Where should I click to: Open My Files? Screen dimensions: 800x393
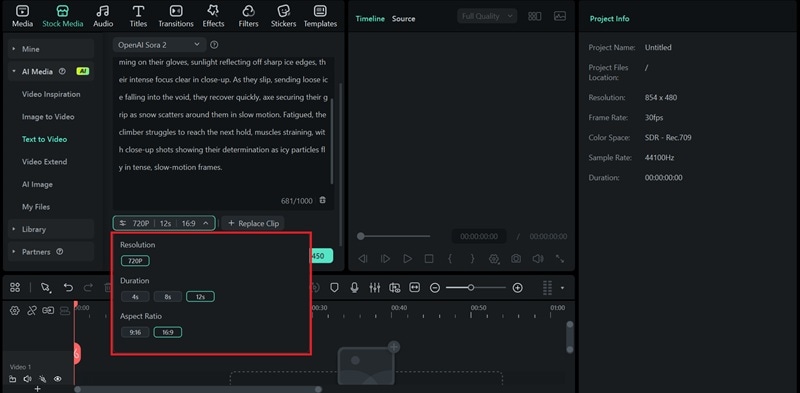[x=36, y=207]
